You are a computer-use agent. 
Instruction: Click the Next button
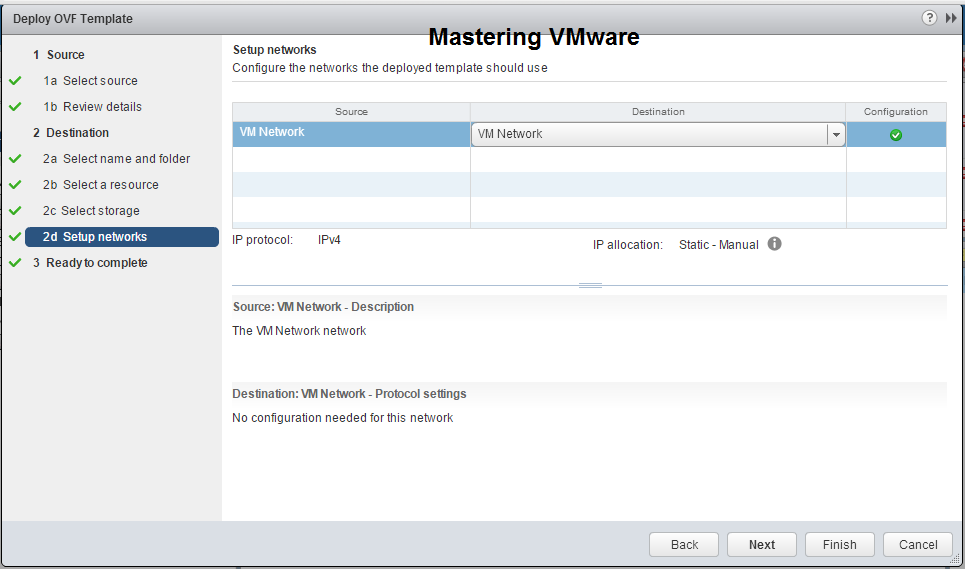762,544
